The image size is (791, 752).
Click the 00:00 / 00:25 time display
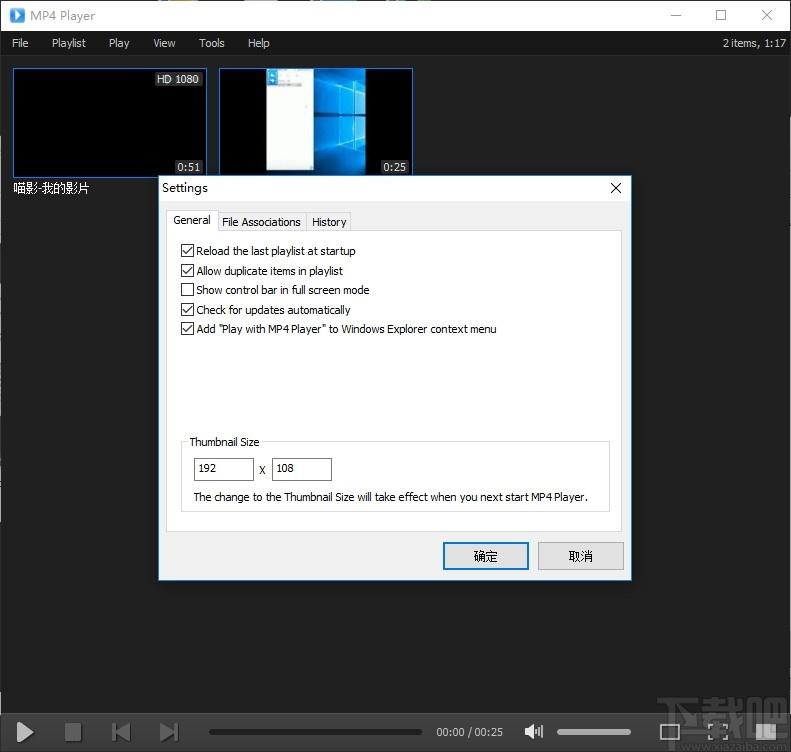(x=469, y=732)
